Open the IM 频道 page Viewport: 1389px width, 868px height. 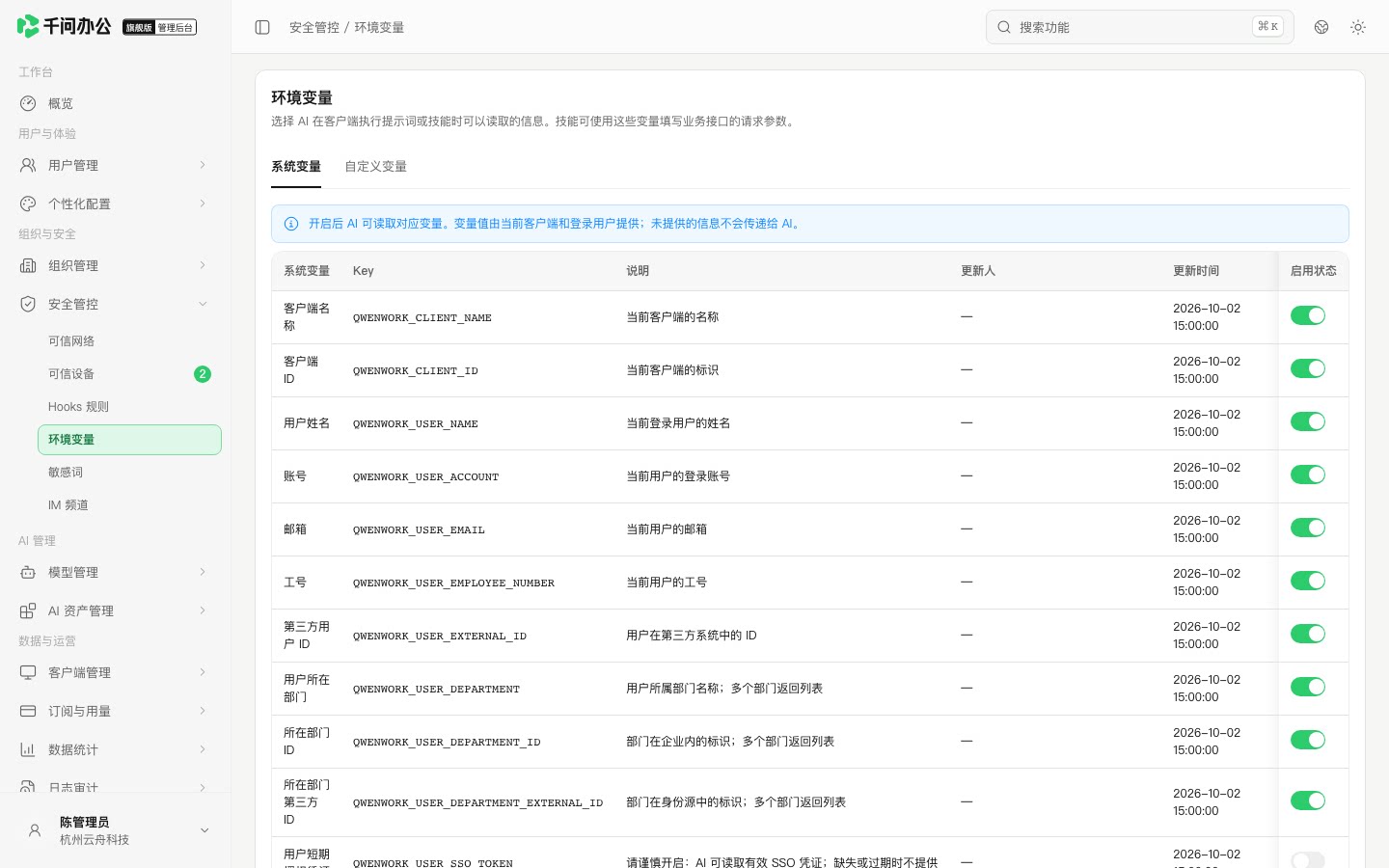(x=129, y=505)
